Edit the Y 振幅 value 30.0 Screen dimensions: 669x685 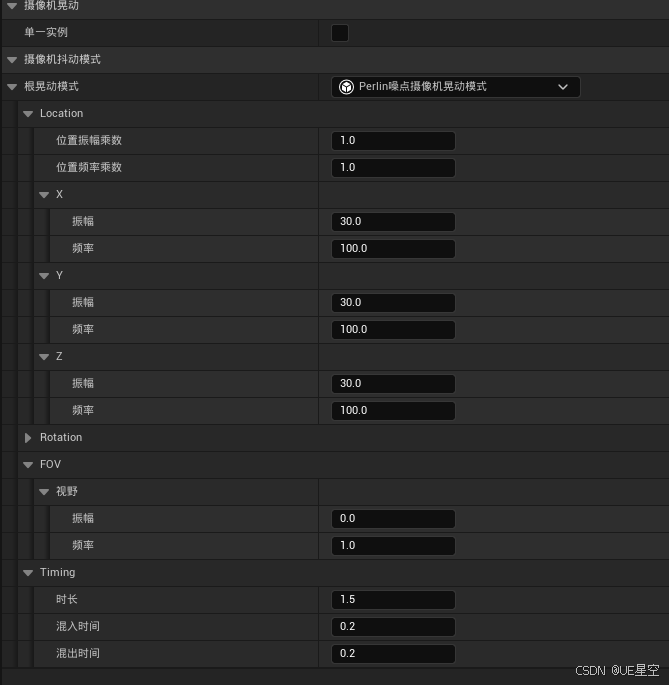pyautogui.click(x=393, y=303)
